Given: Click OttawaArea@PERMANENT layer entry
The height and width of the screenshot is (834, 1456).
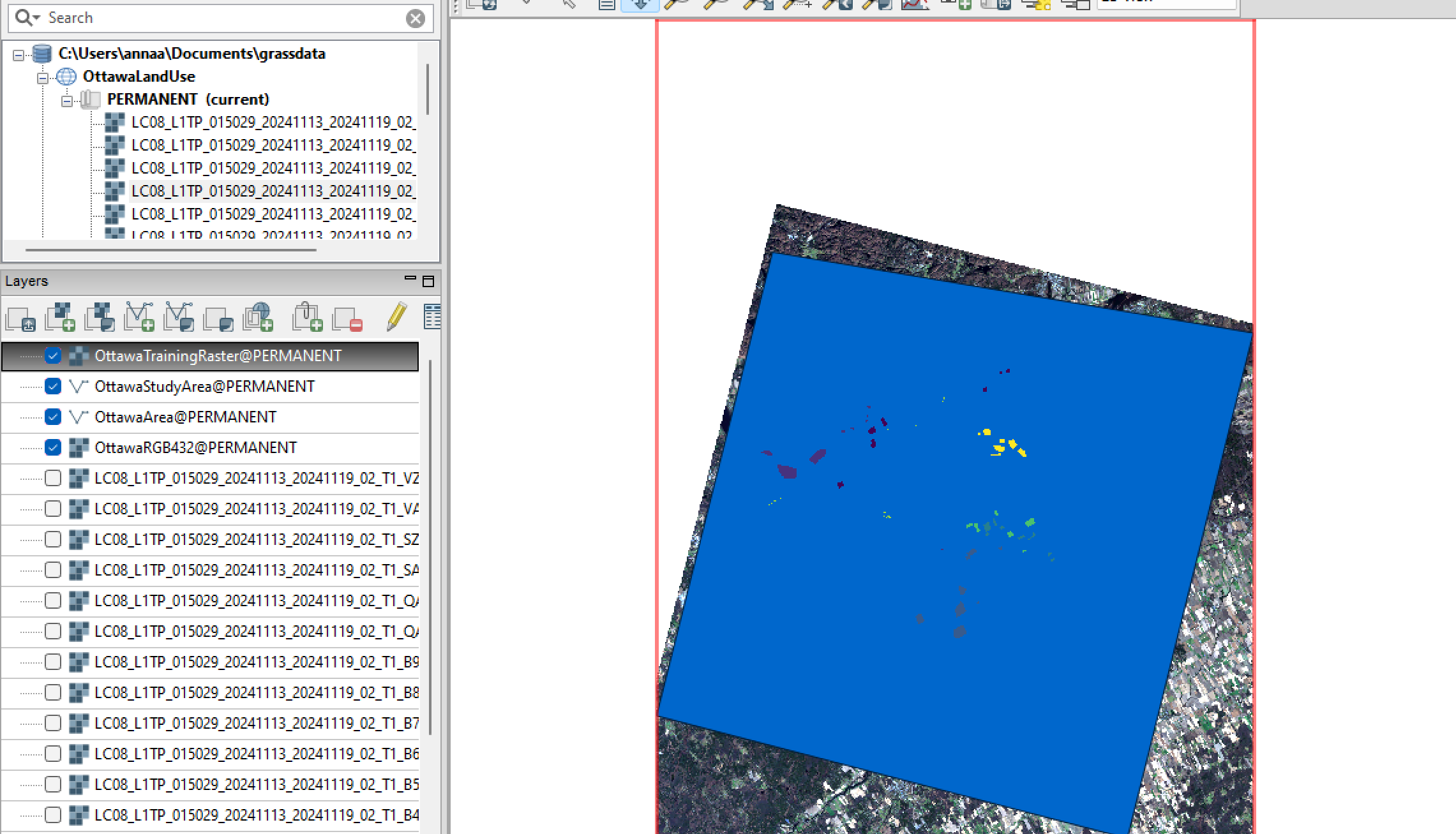Looking at the screenshot, I should pos(185,417).
